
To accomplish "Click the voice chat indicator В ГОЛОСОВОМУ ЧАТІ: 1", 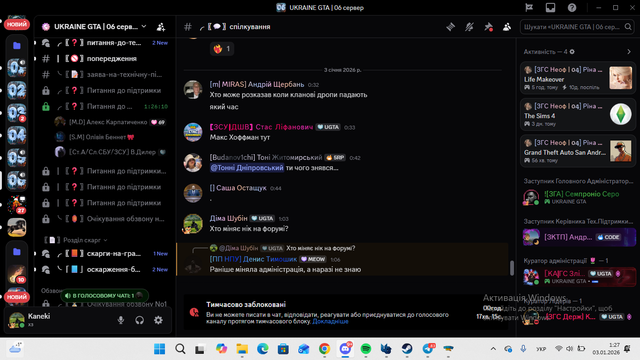I will [x=104, y=296].
